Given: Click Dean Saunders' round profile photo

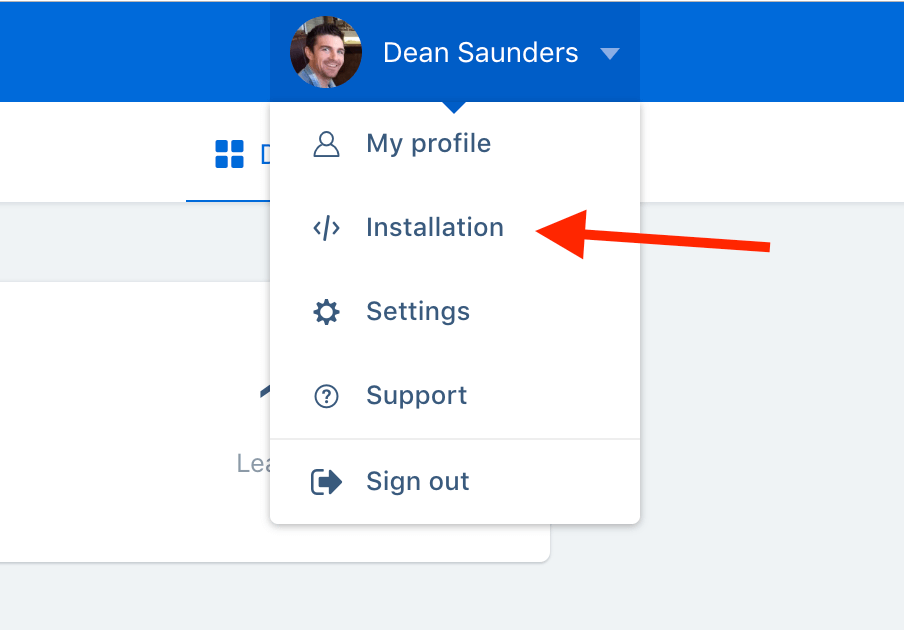Looking at the screenshot, I should point(326,52).
